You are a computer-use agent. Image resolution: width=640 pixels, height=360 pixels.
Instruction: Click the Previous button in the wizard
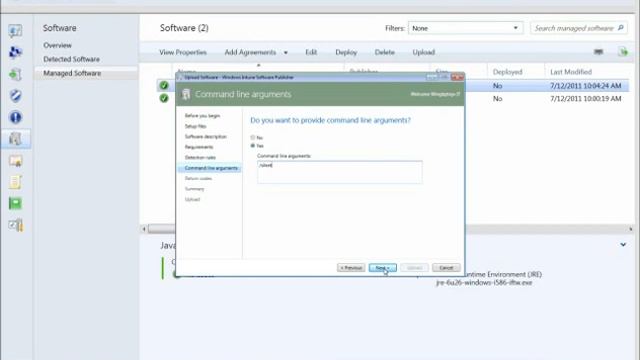point(351,268)
